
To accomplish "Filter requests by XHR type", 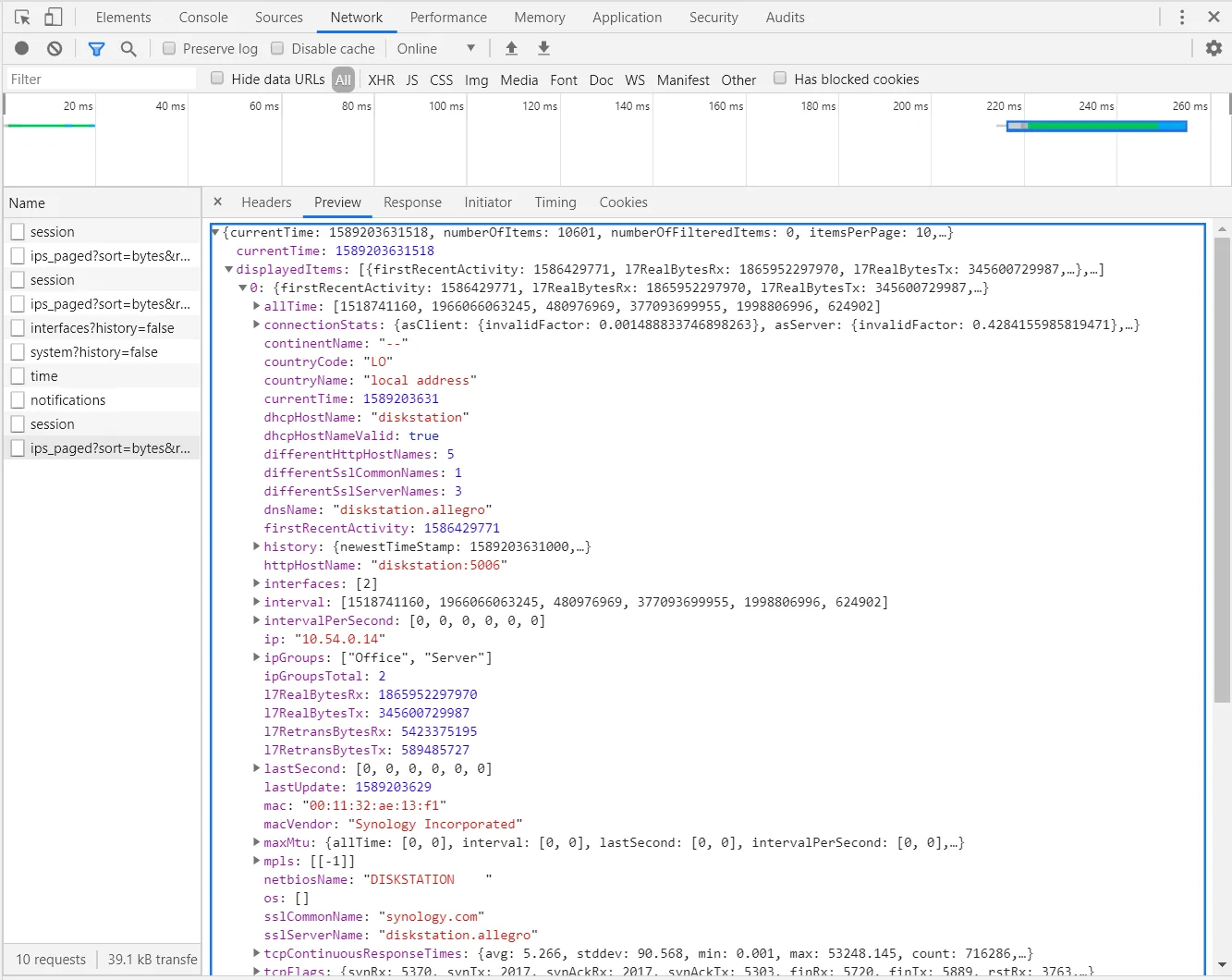I will pos(381,80).
